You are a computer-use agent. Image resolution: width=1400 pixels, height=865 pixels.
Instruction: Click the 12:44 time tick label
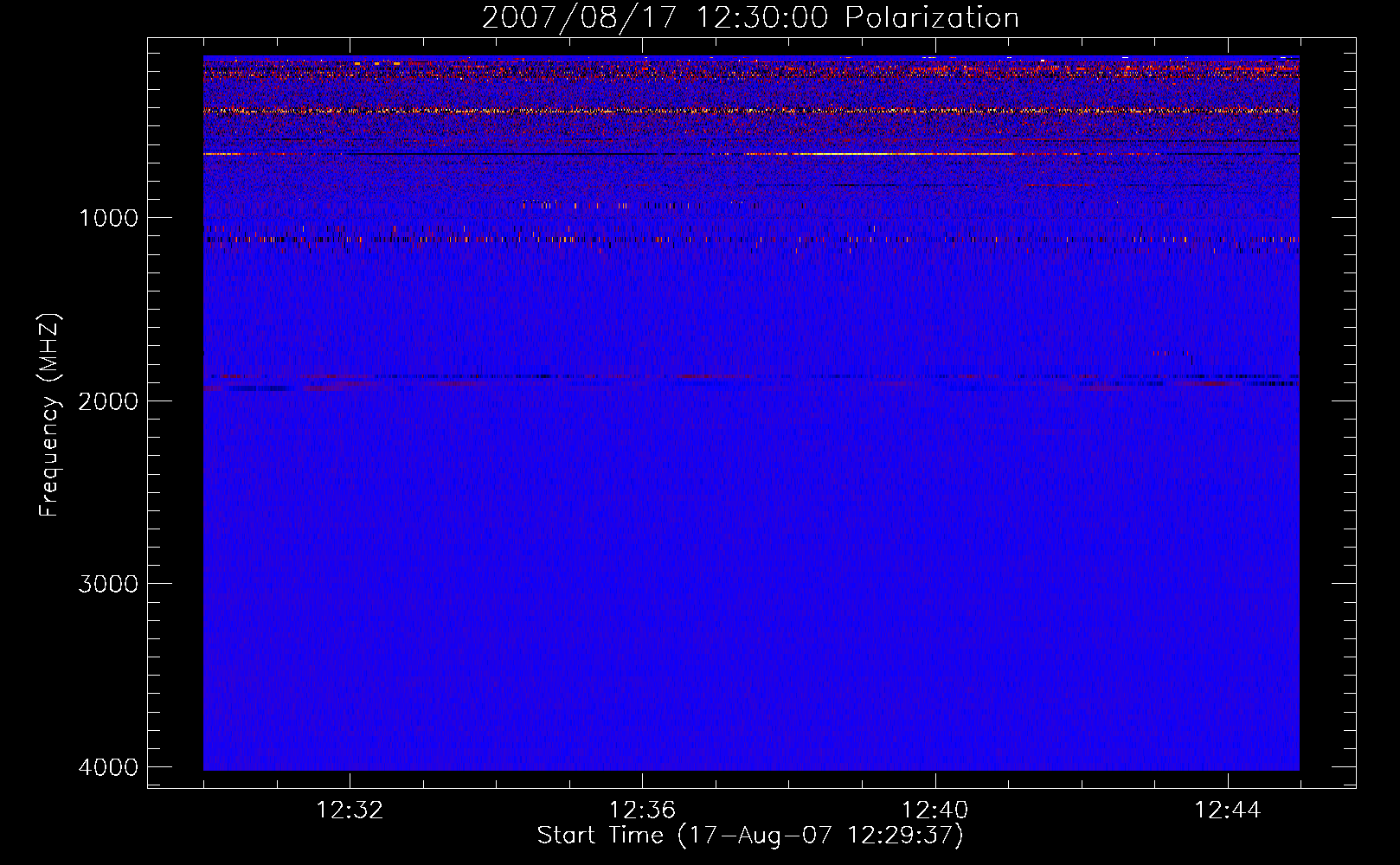(1228, 811)
